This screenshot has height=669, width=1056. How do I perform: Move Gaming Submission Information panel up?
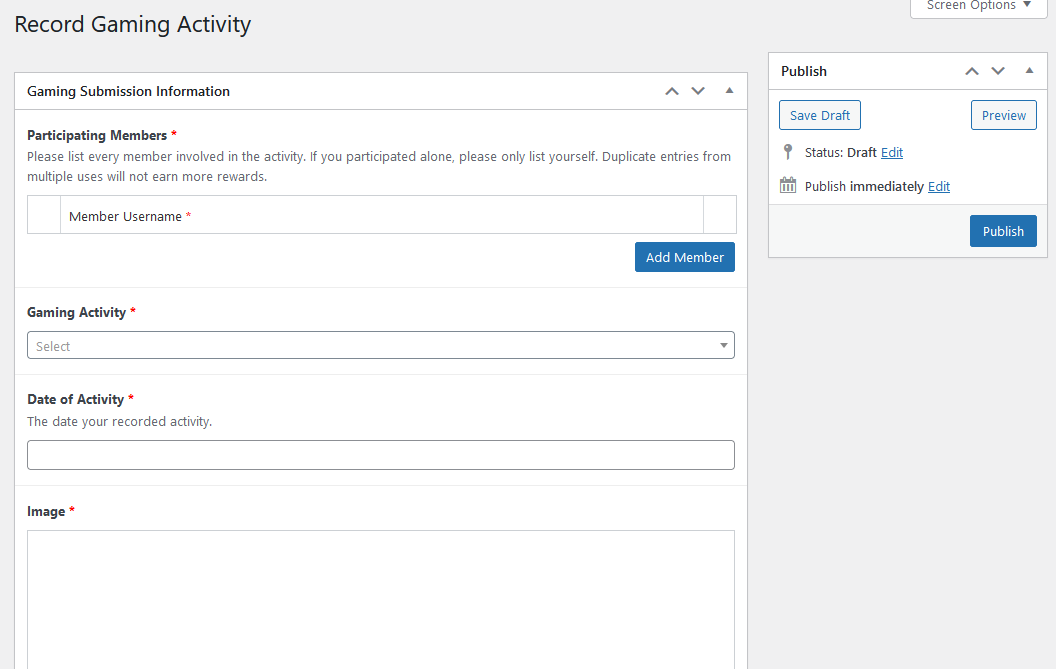(x=672, y=91)
